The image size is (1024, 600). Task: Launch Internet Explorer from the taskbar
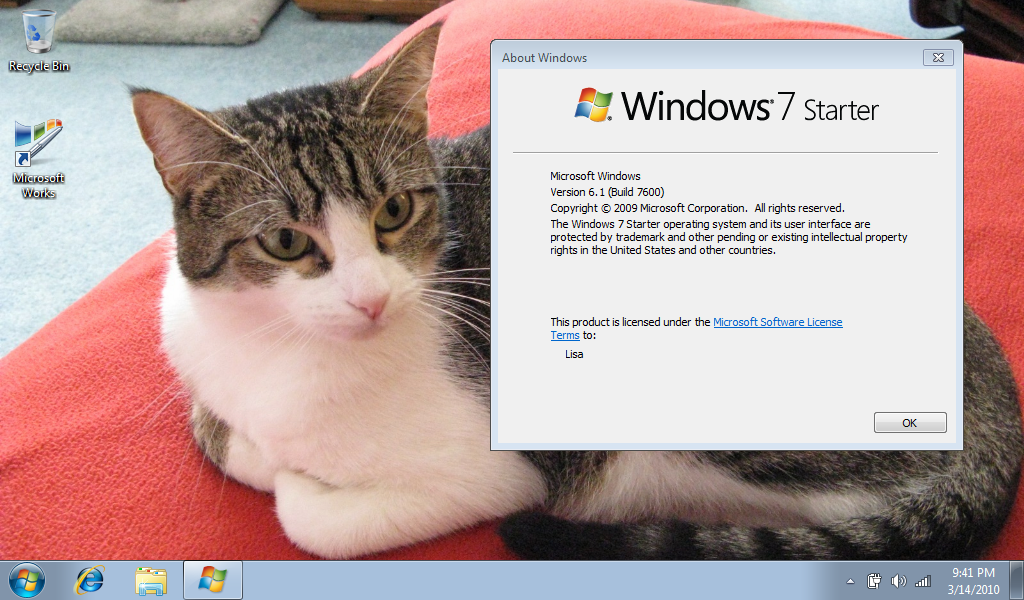click(x=91, y=579)
